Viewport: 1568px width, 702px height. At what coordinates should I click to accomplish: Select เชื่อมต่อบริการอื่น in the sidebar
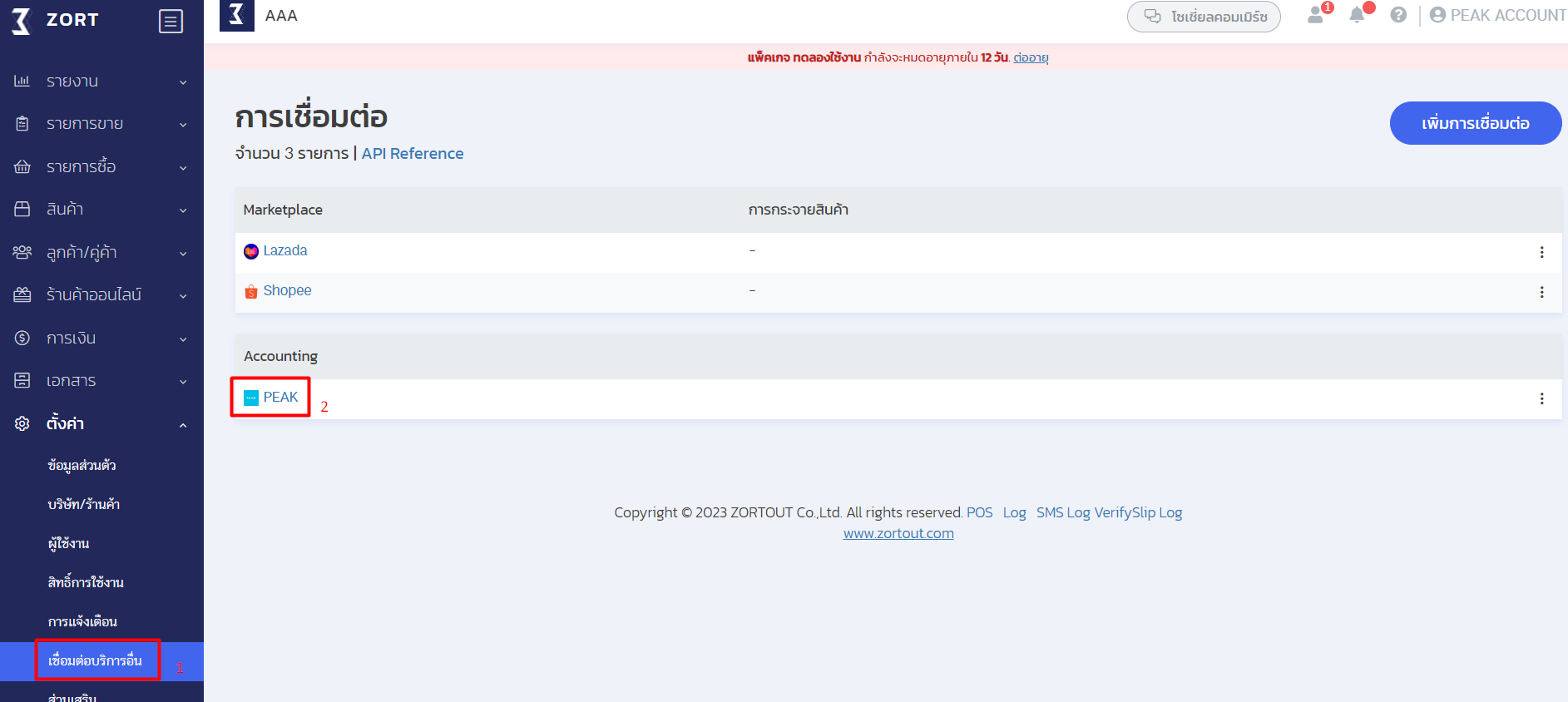(96, 661)
